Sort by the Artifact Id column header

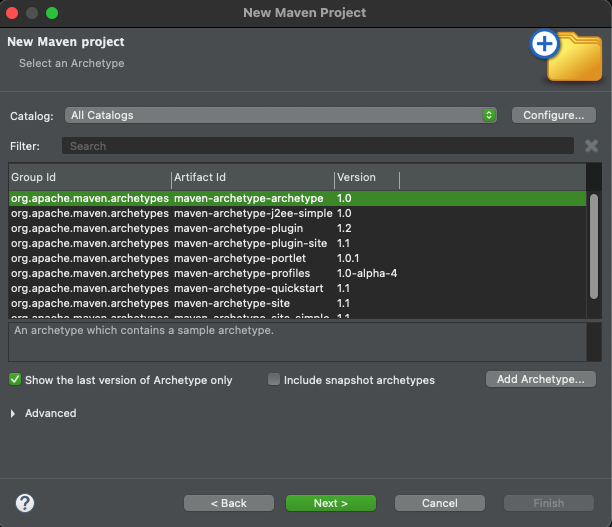pos(253,177)
